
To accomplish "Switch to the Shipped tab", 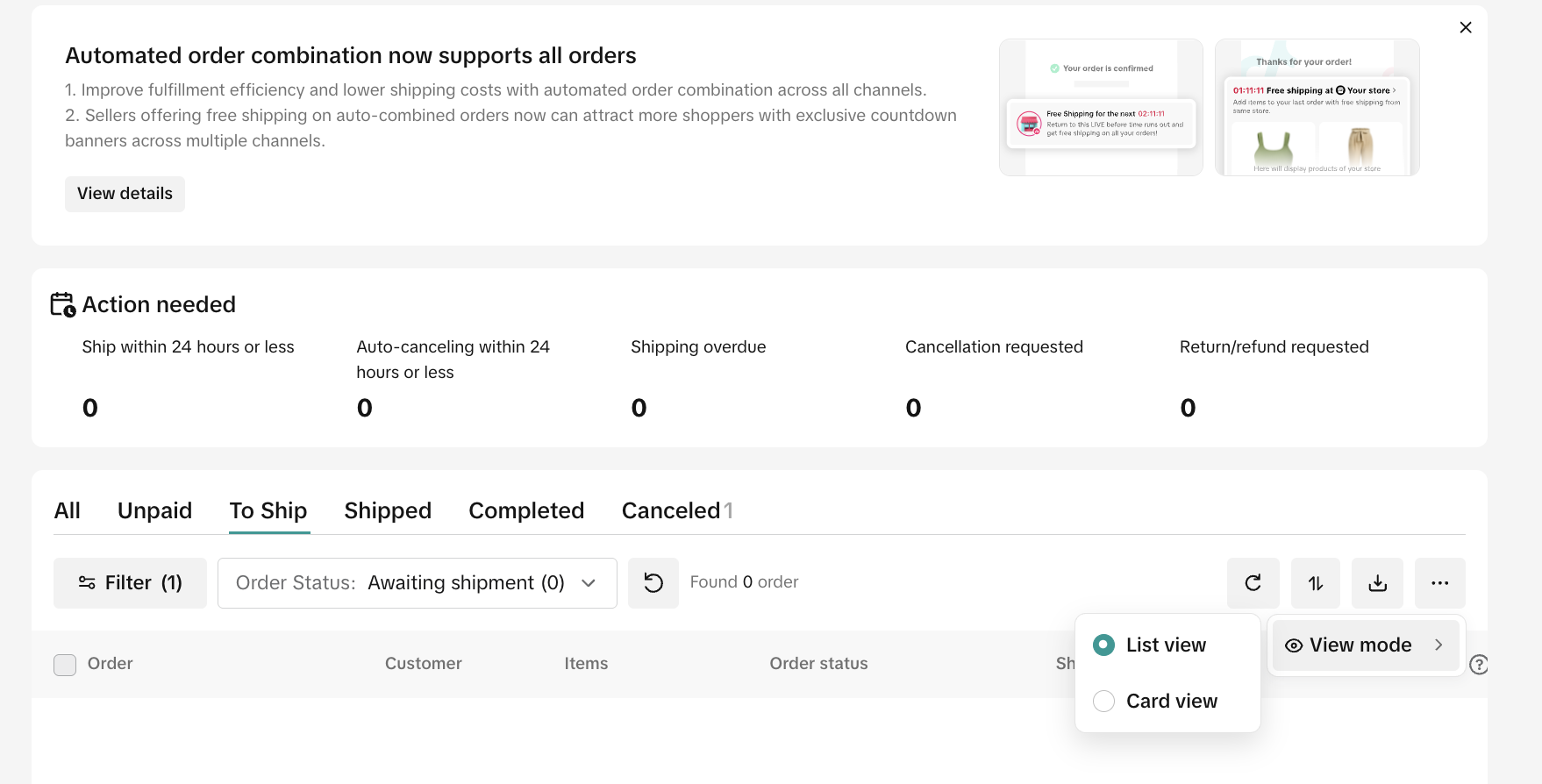I will (388, 511).
